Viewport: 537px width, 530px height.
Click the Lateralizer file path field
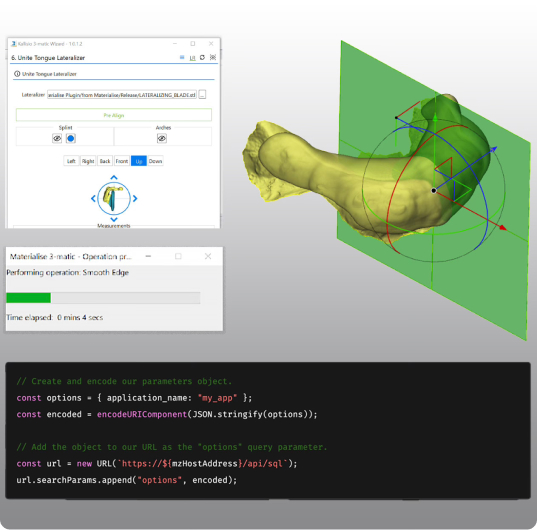pos(122,95)
